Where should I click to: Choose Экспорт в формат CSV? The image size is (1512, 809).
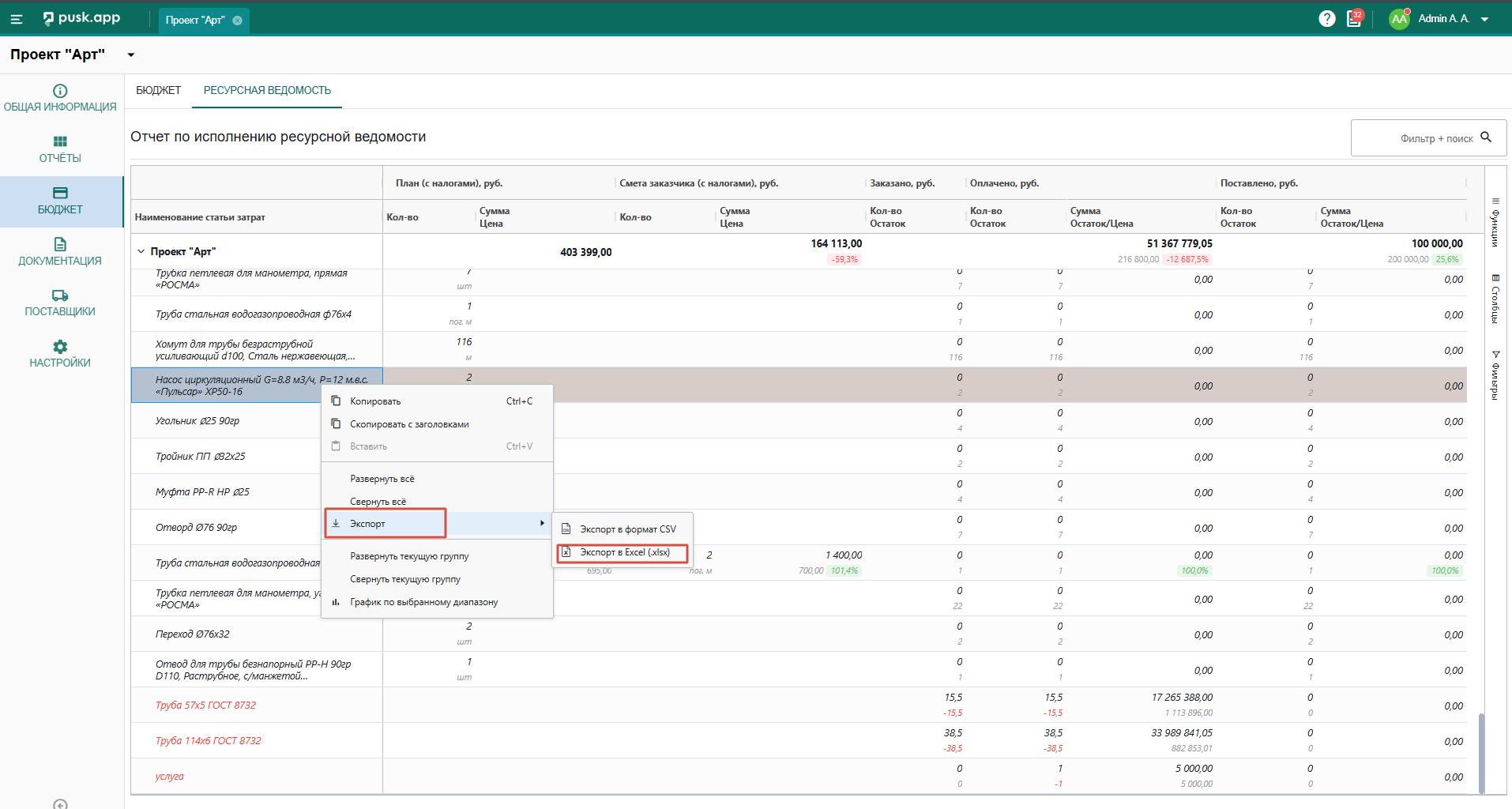627,529
